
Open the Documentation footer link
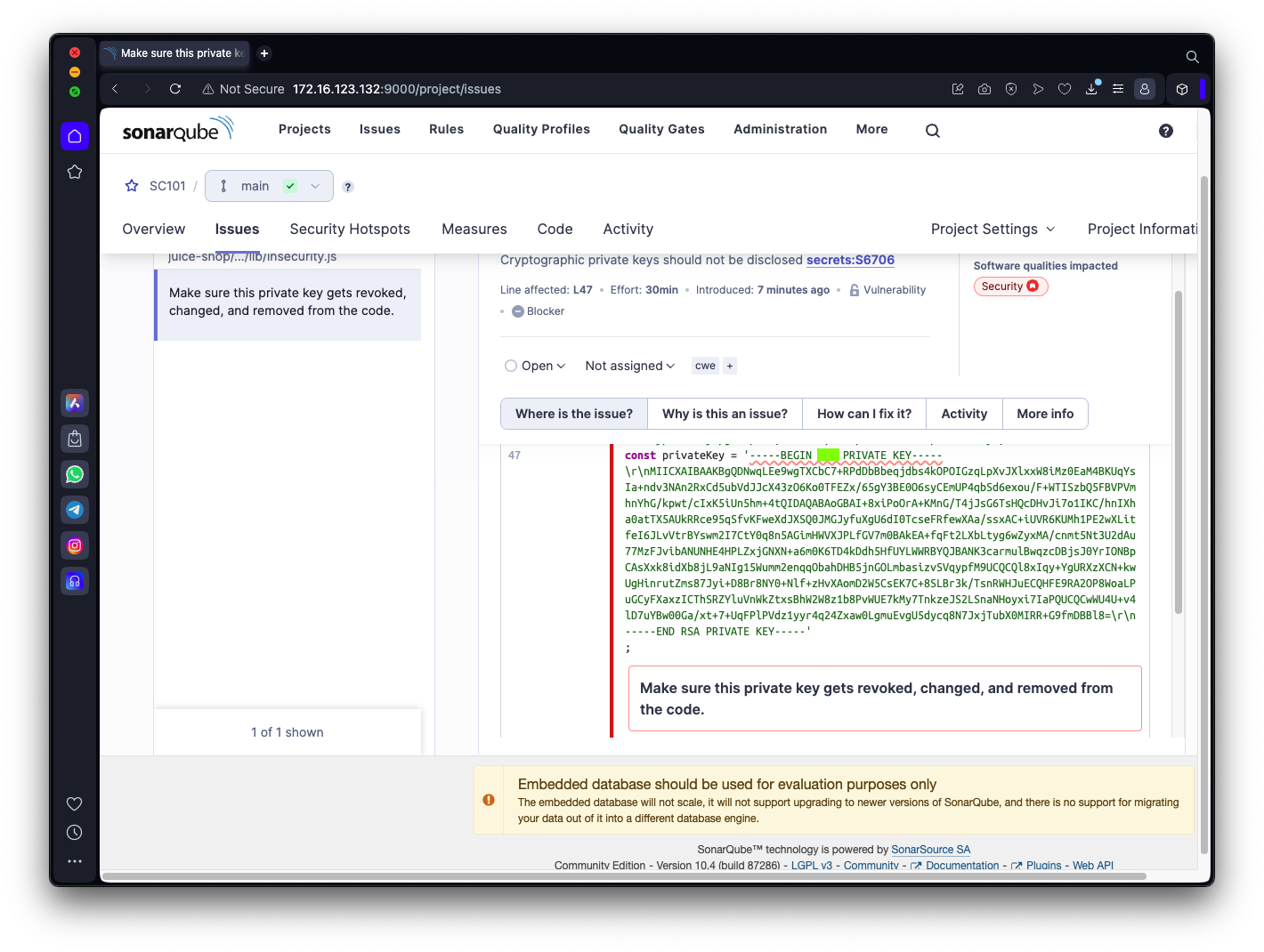click(x=955, y=866)
